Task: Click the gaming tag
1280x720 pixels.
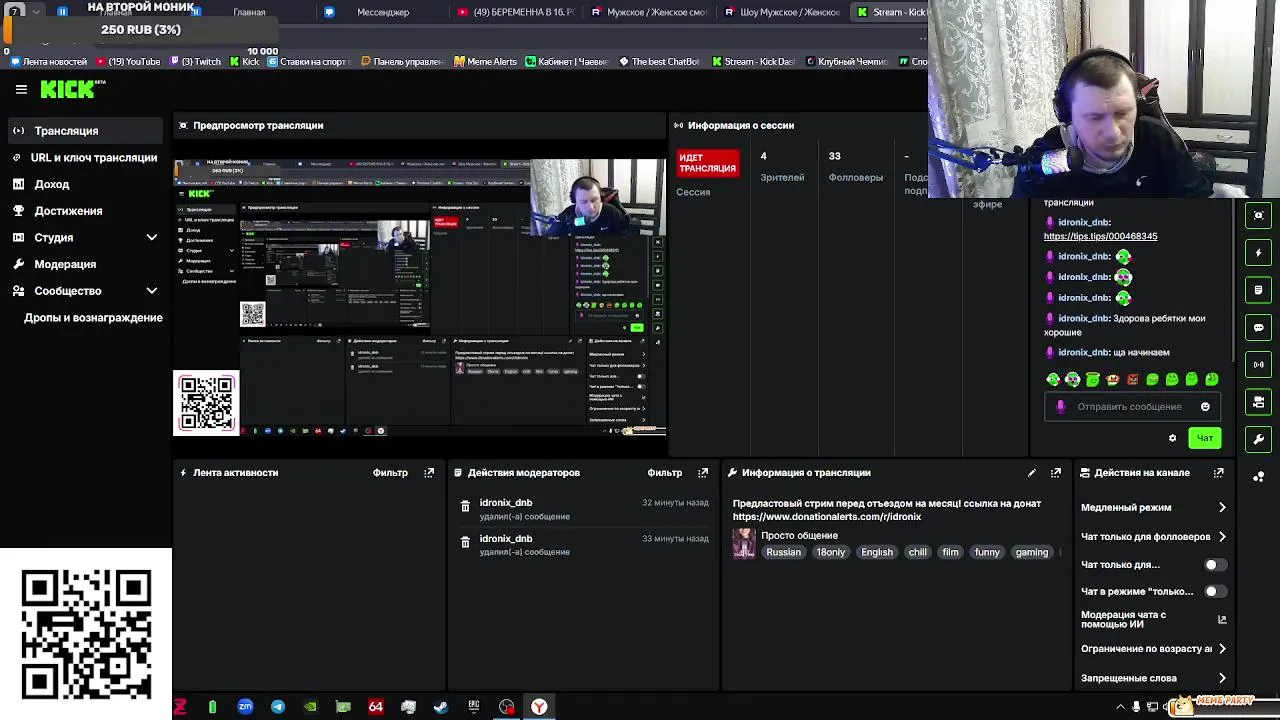Action: click(1032, 552)
